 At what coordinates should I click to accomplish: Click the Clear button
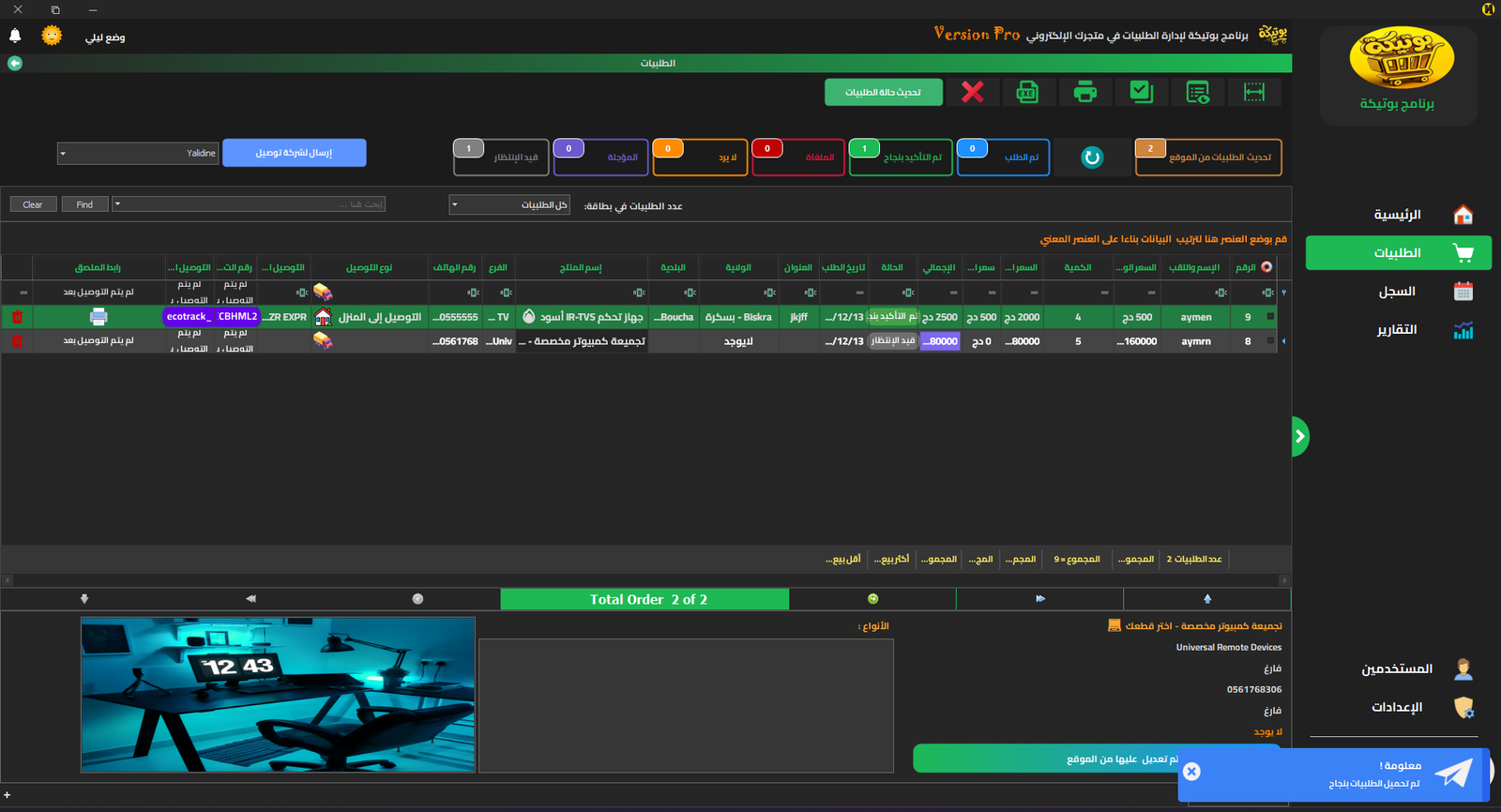[x=33, y=204]
